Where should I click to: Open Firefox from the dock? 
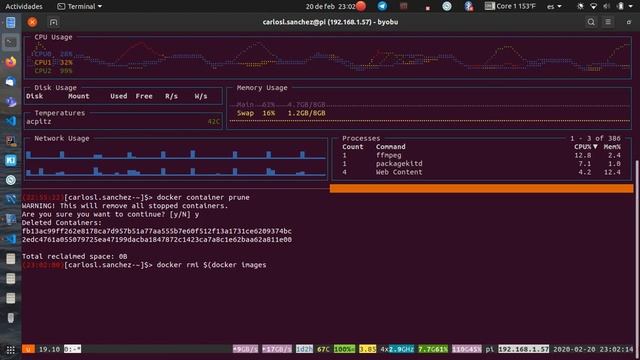click(11, 62)
